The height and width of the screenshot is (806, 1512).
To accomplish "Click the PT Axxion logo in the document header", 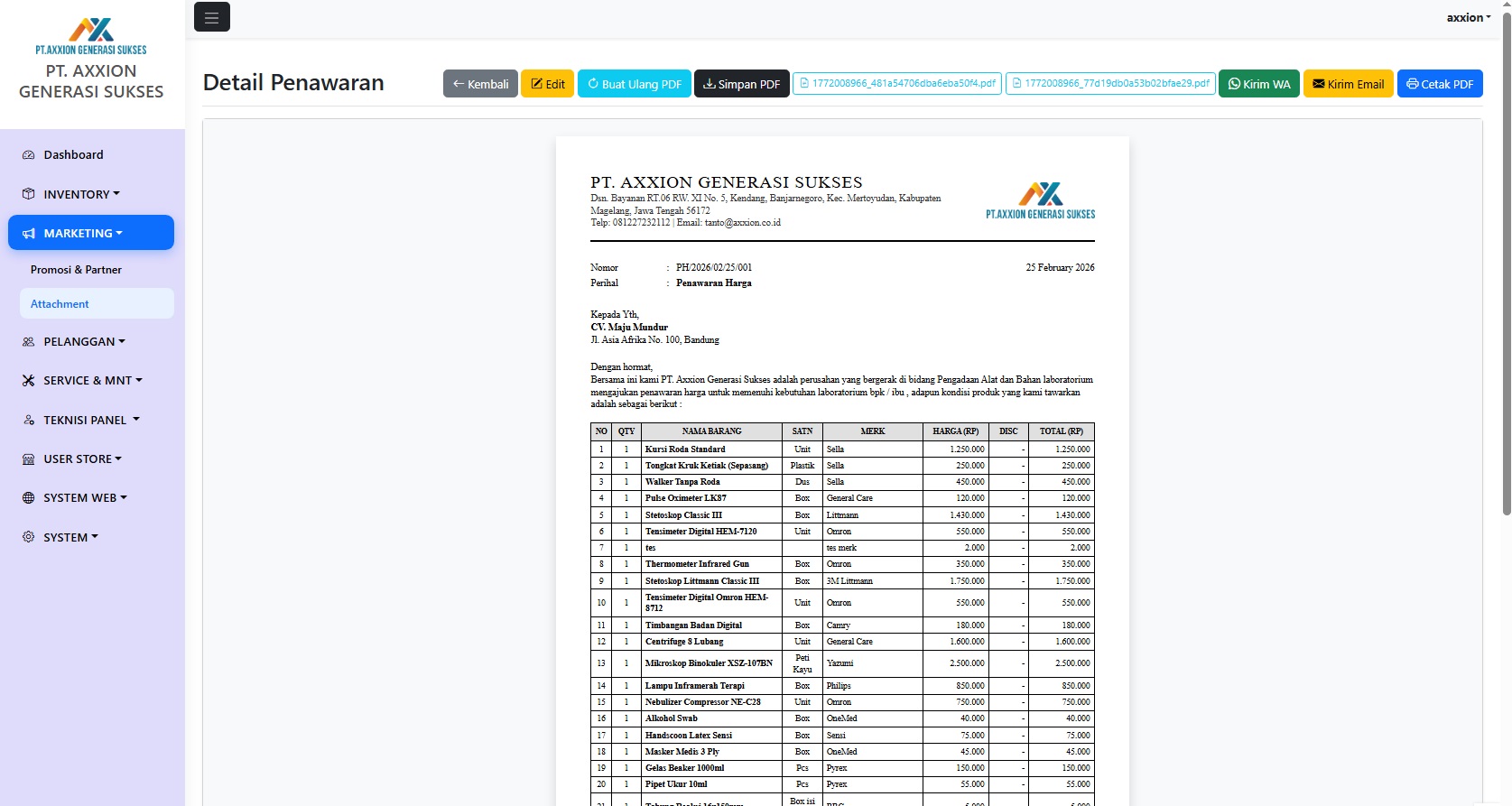I will point(1041,200).
